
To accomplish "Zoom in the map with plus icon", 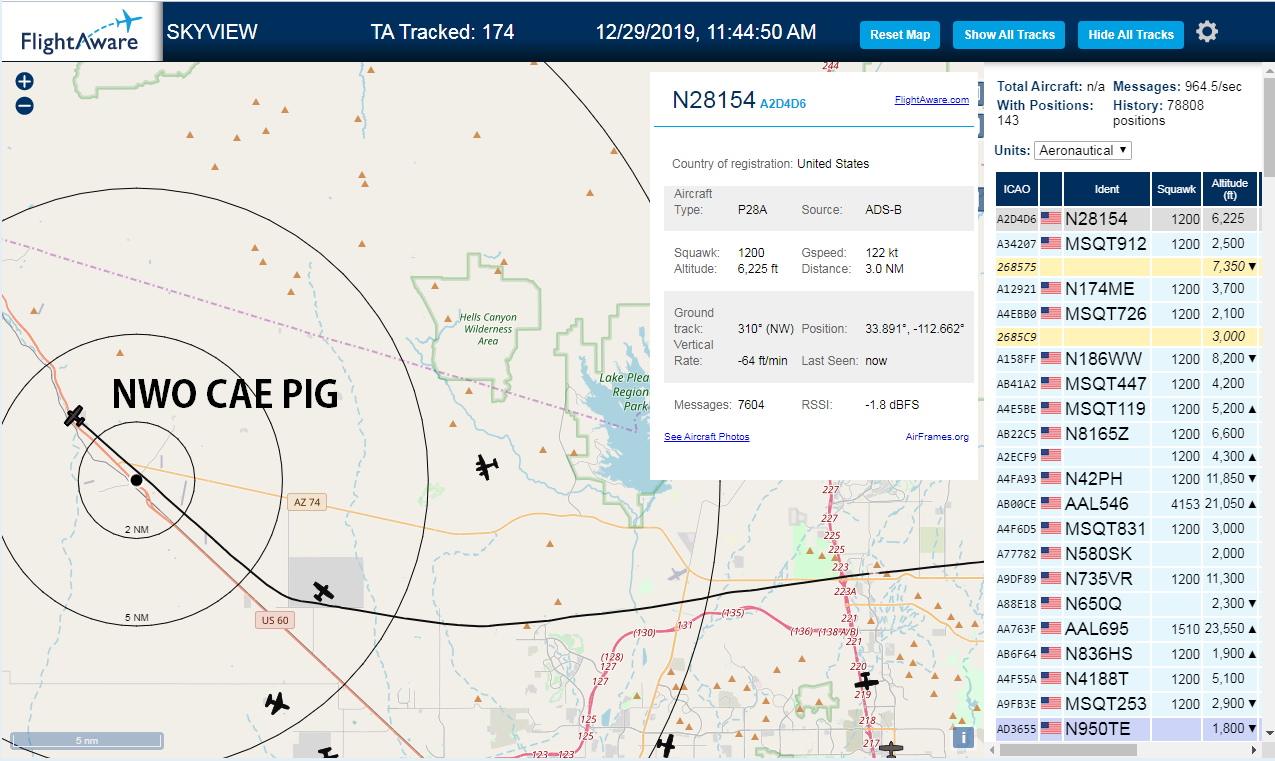I will click(25, 81).
